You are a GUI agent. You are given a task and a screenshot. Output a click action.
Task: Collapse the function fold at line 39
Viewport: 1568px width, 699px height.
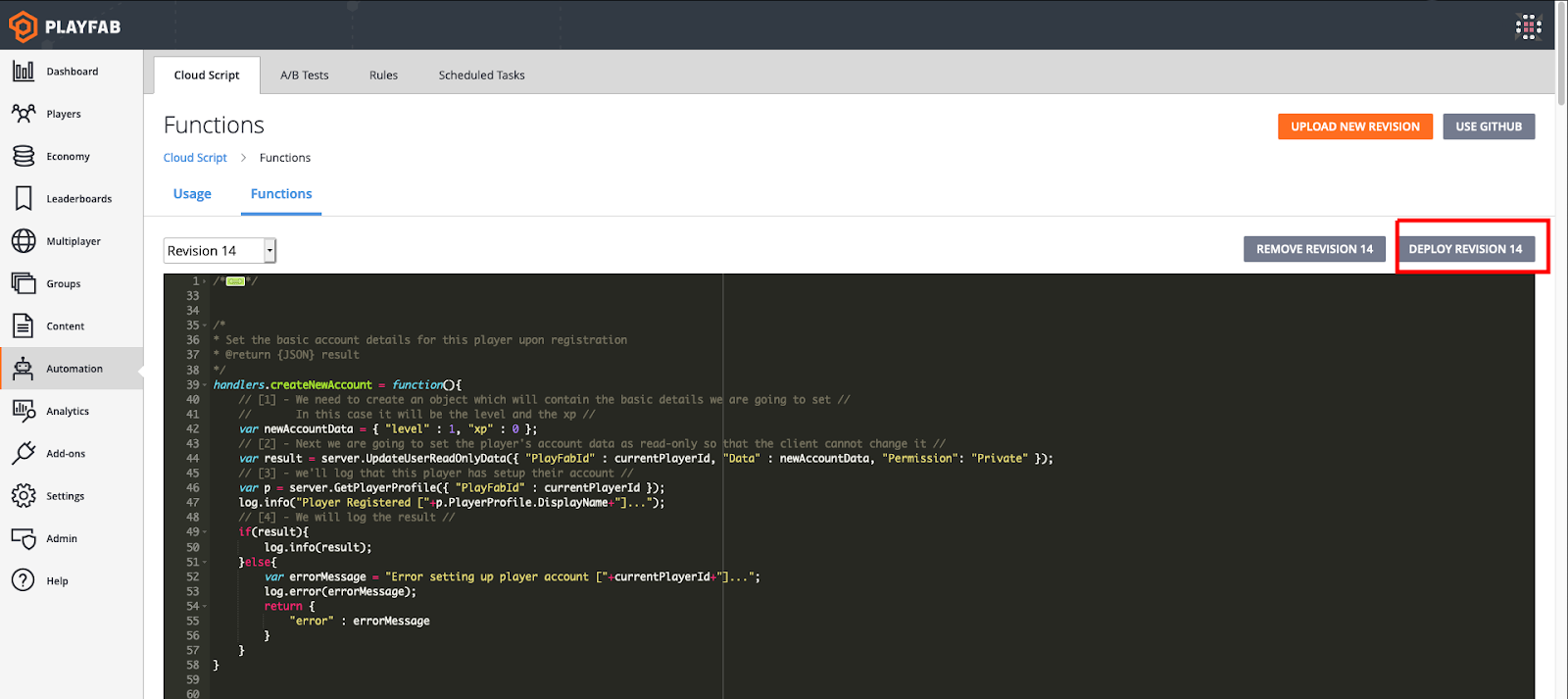coord(205,385)
